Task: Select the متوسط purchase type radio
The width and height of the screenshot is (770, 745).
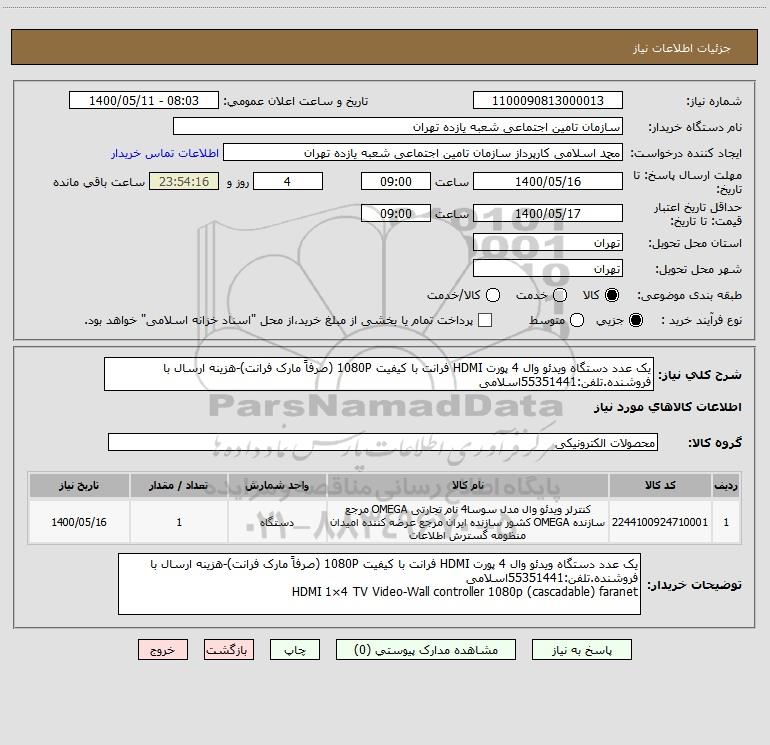Action: [x=577, y=320]
